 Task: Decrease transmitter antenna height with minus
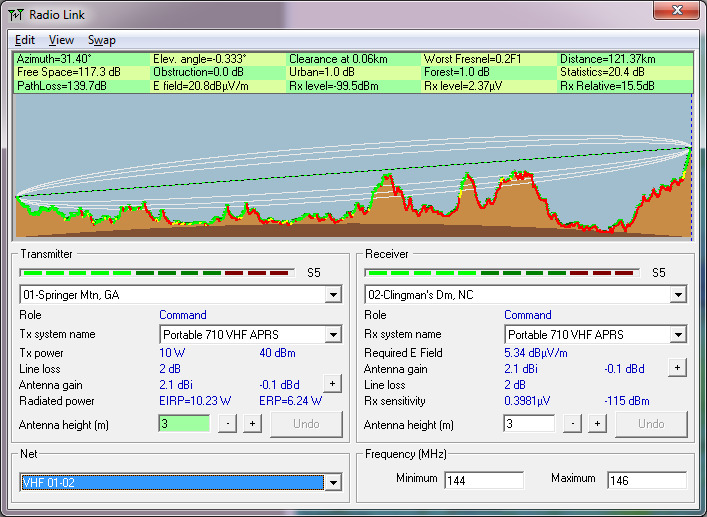click(x=228, y=424)
